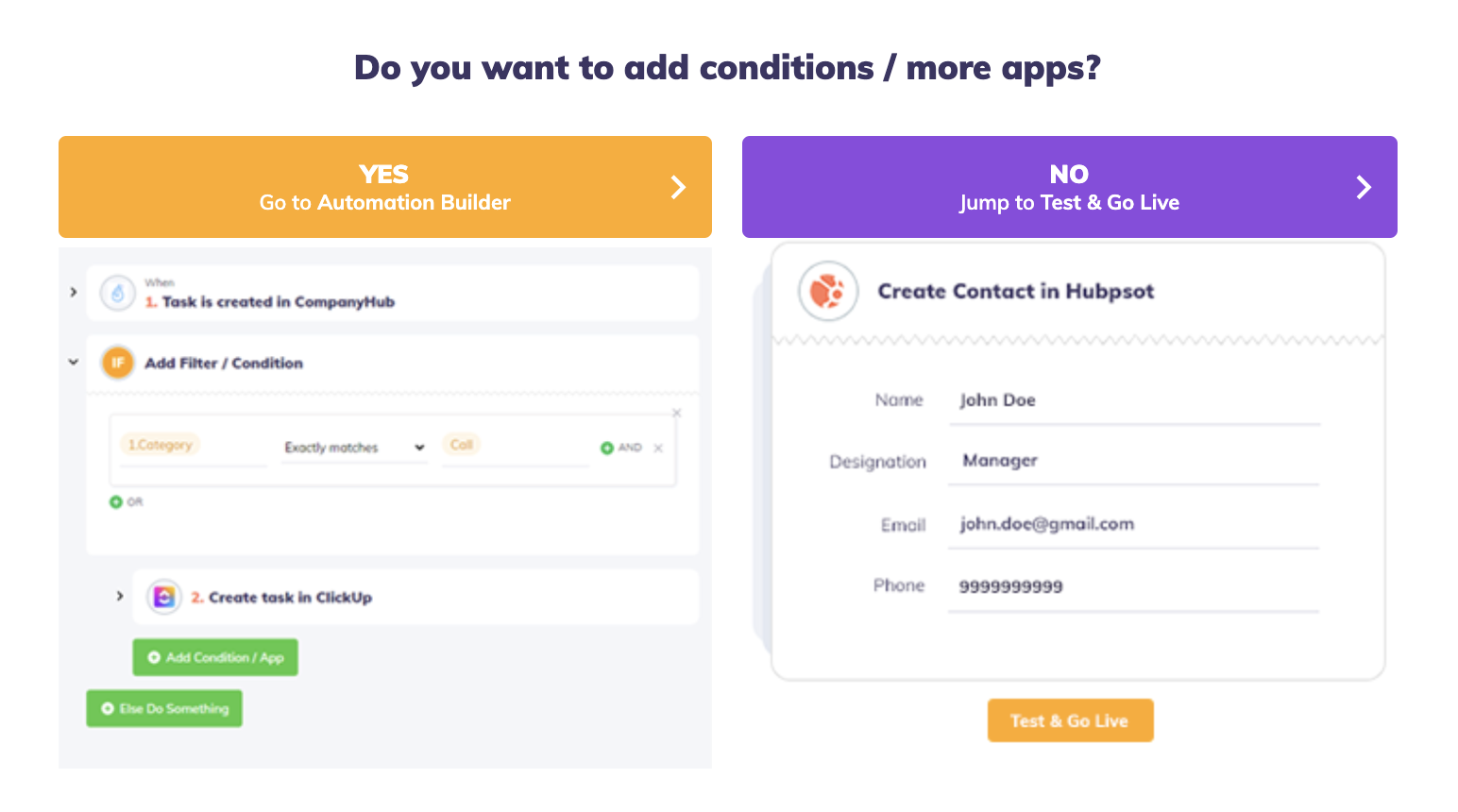Click the plus icon inside Add Condition / App
The width and height of the screenshot is (1458, 812).
coord(154,657)
